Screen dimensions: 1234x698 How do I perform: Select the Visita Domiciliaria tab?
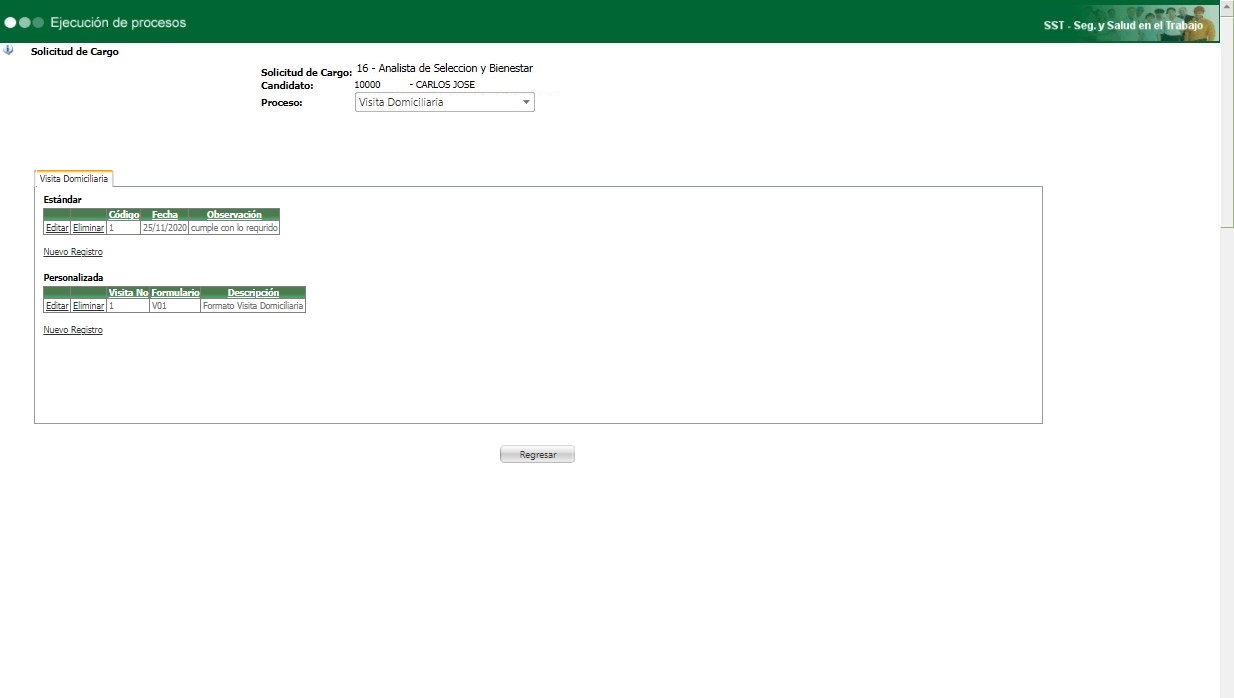(73, 178)
